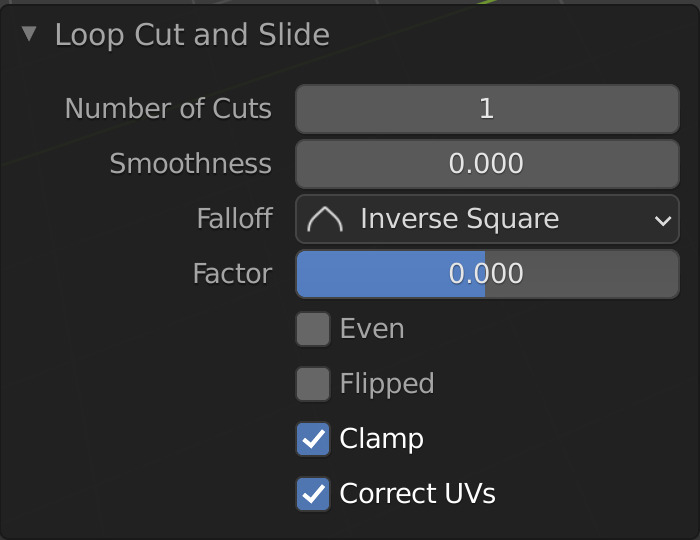Screen dimensions: 700x540
Task: Open the Falloff Inverse Square dropdown
Action: click(487, 219)
